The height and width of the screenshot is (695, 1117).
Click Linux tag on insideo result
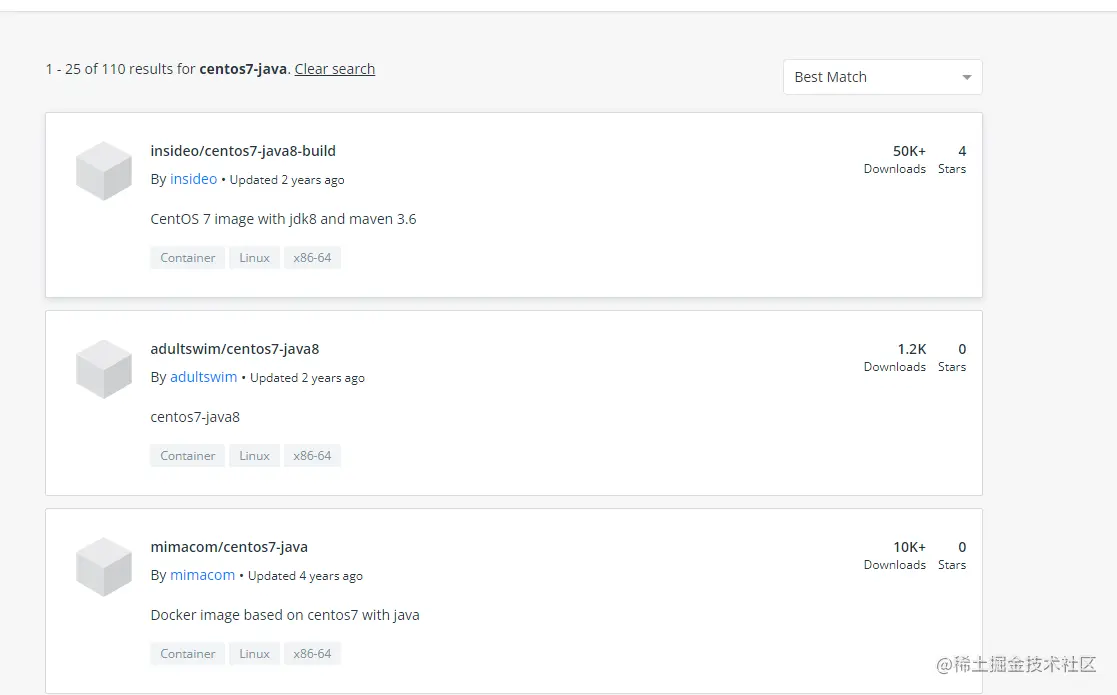(x=254, y=258)
